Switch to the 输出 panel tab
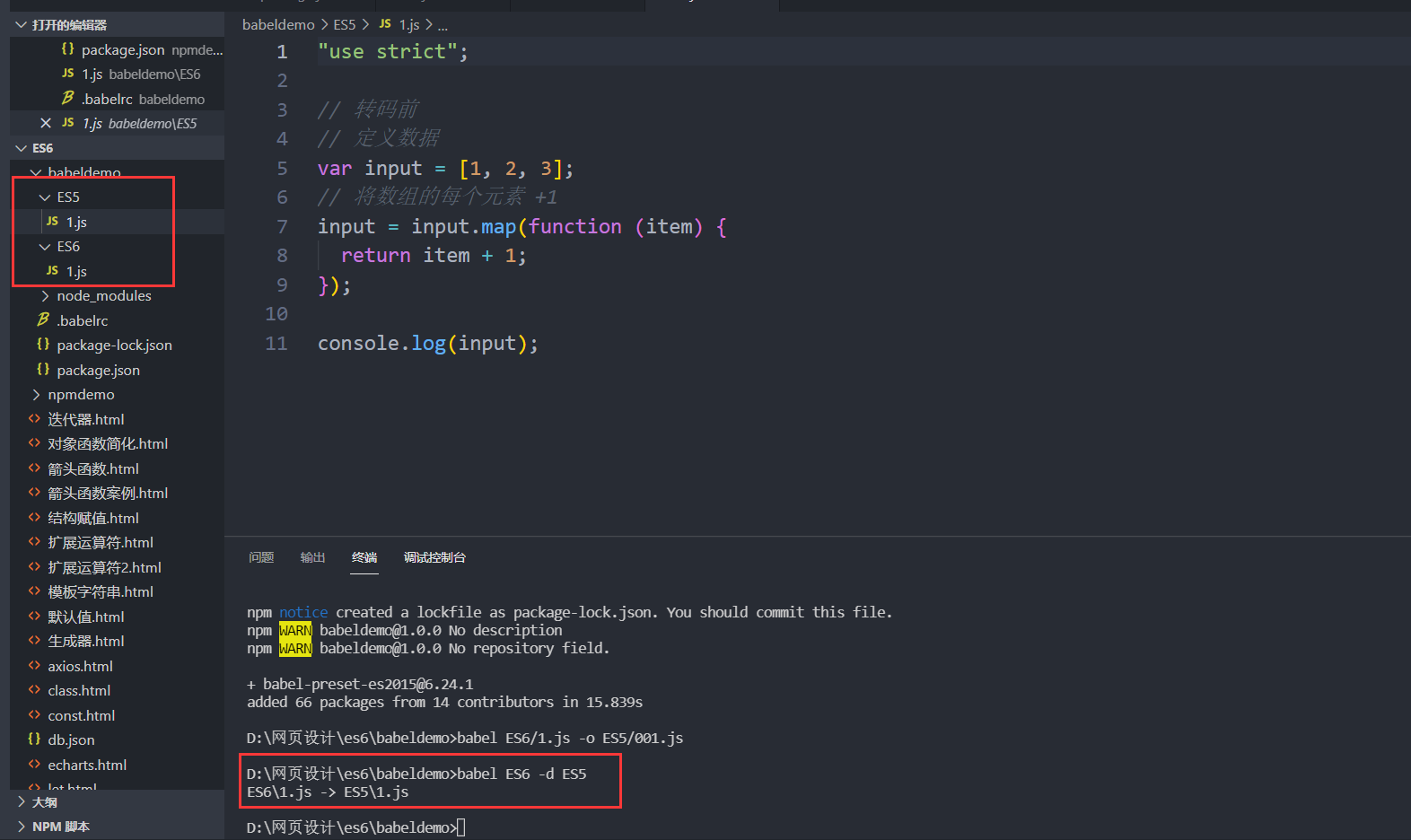1411x840 pixels. [312, 557]
